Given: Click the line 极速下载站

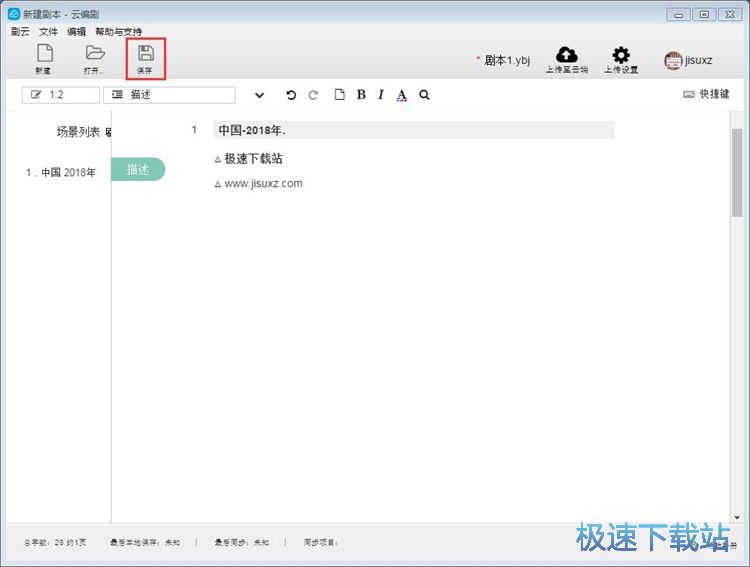Looking at the screenshot, I should click(253, 159).
